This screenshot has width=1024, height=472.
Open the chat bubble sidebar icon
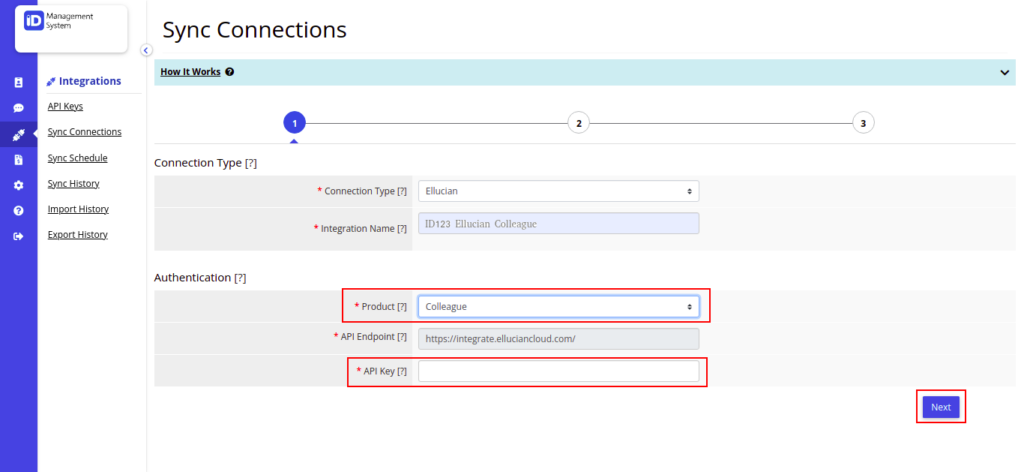pos(18,108)
